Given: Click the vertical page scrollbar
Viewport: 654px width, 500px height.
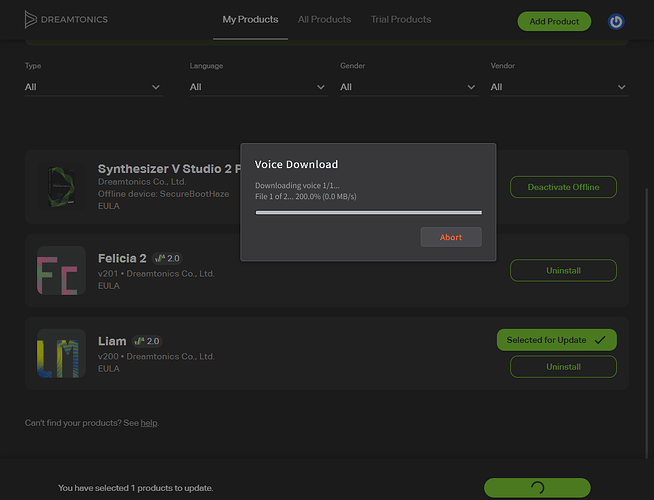Looking at the screenshot, I should pyautogui.click(x=647, y=323).
